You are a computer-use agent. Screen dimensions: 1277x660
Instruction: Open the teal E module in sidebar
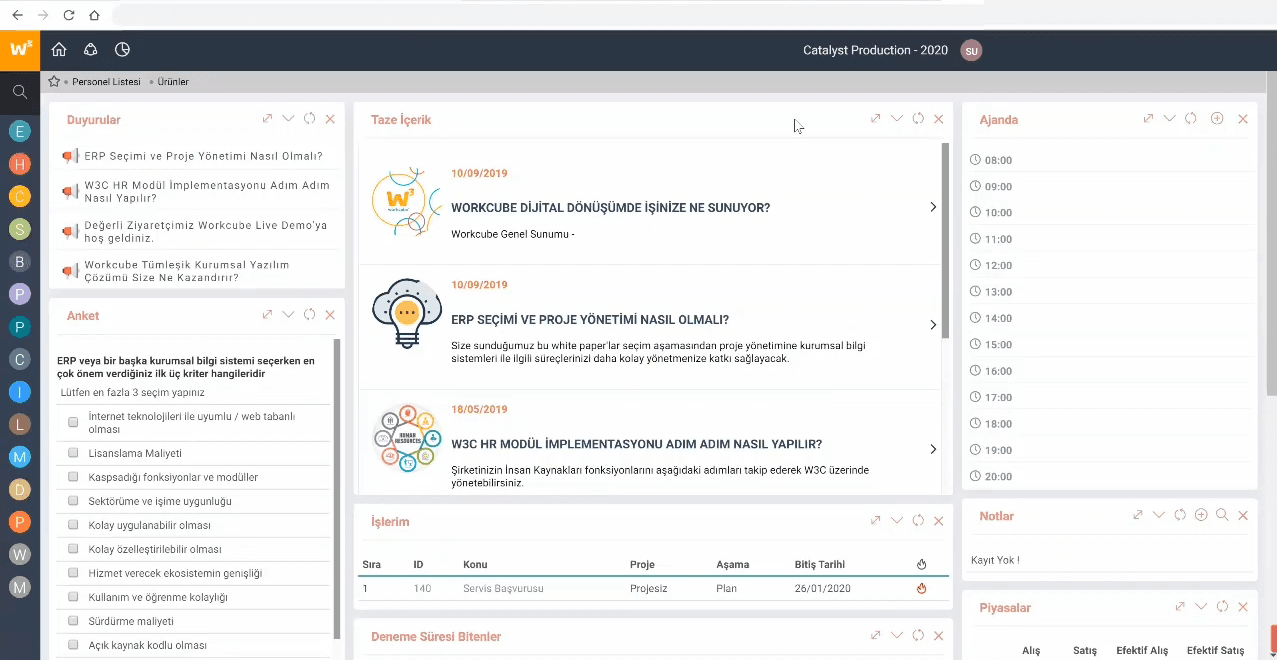pyautogui.click(x=20, y=130)
